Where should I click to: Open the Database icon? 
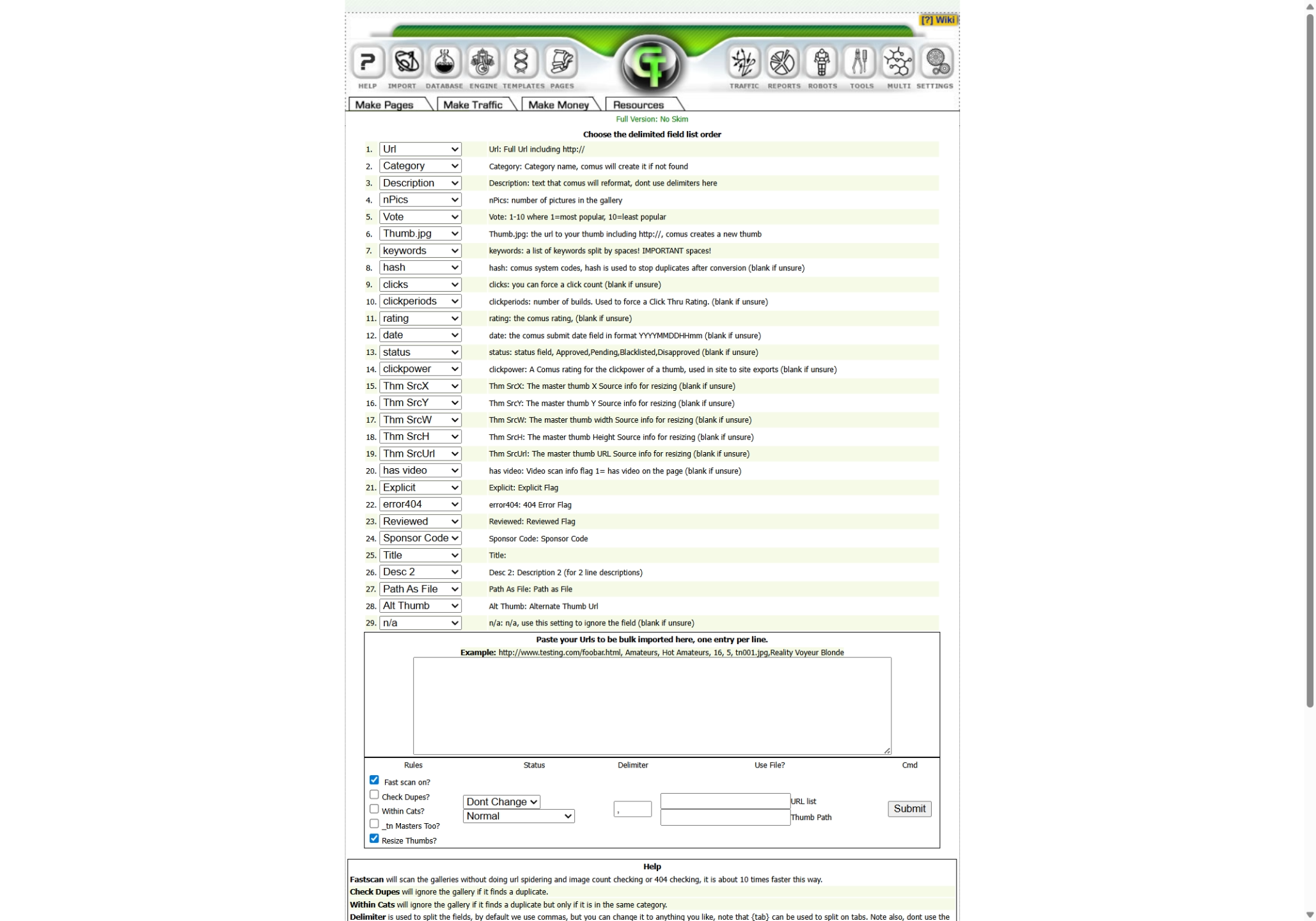tap(444, 62)
